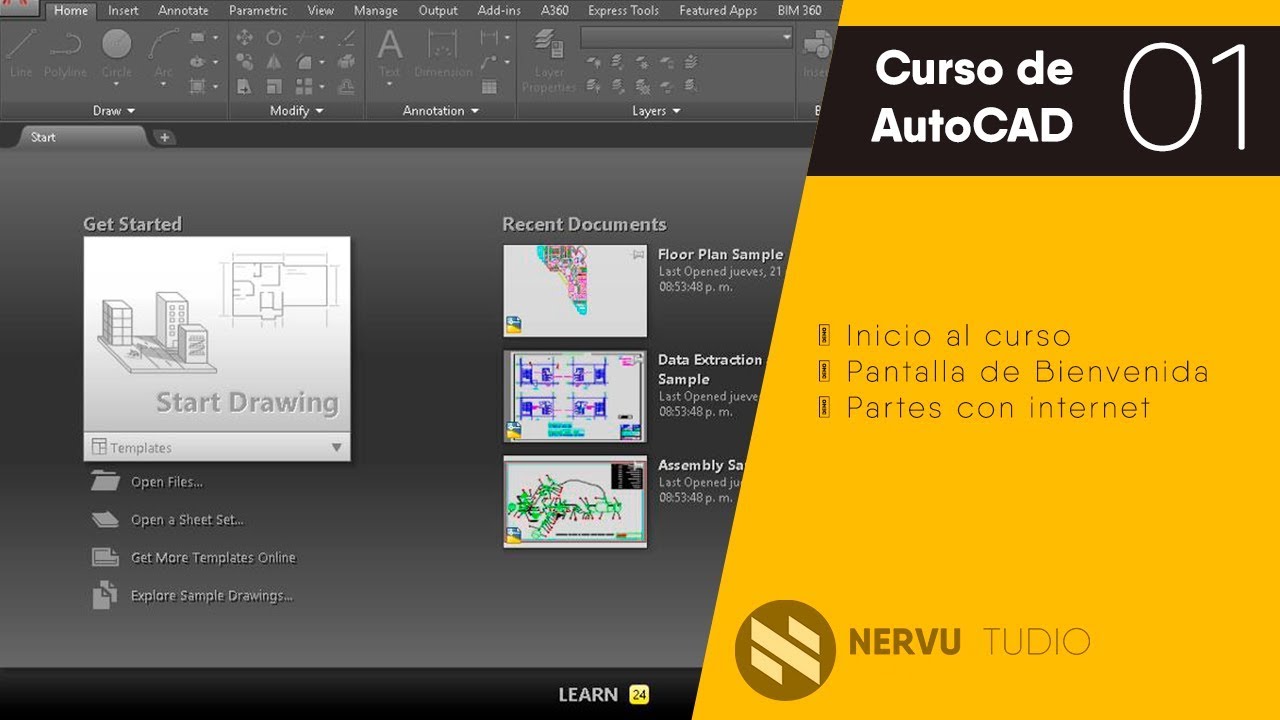Select the Arc tool
This screenshot has width=1280, height=720.
(163, 53)
